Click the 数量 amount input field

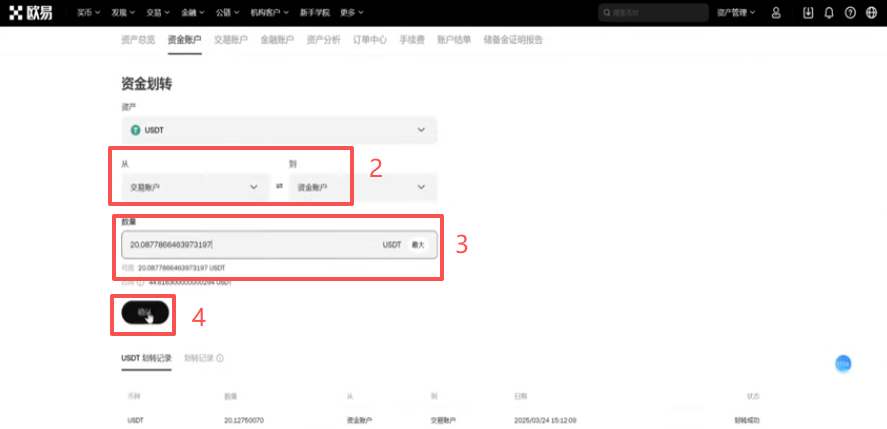[x=279, y=245]
